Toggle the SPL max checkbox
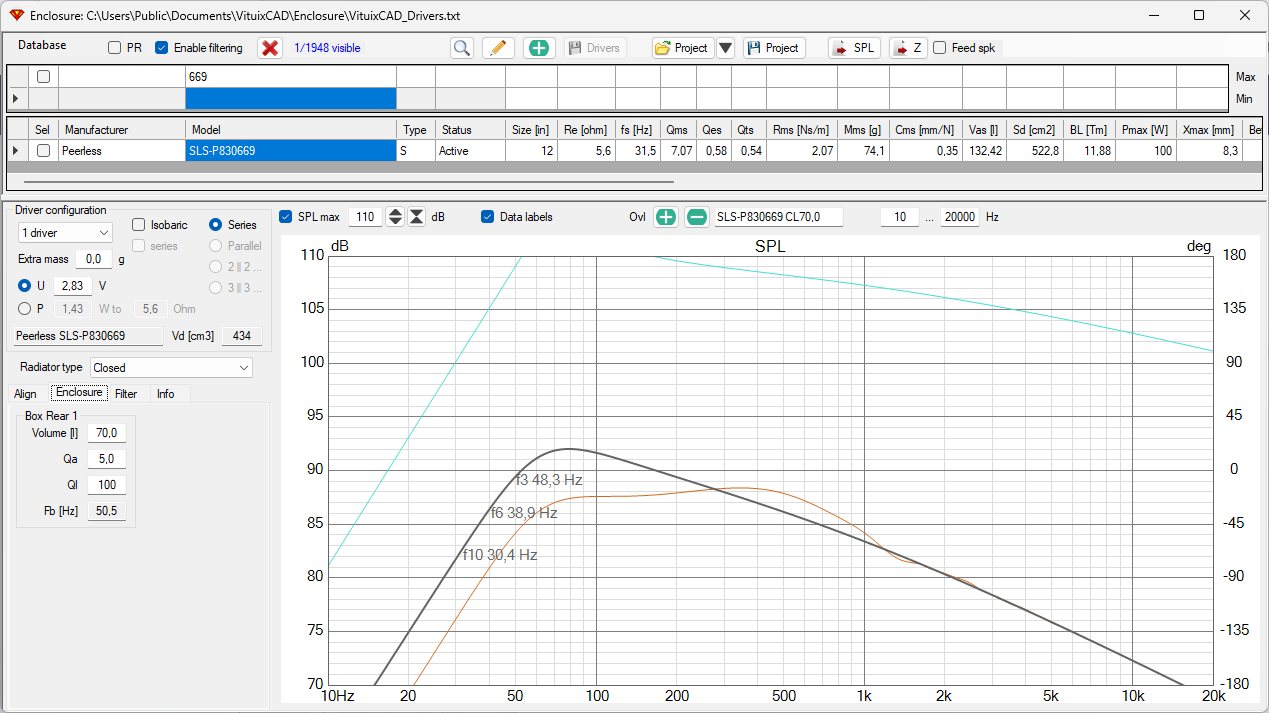The image size is (1269, 713). point(286,217)
